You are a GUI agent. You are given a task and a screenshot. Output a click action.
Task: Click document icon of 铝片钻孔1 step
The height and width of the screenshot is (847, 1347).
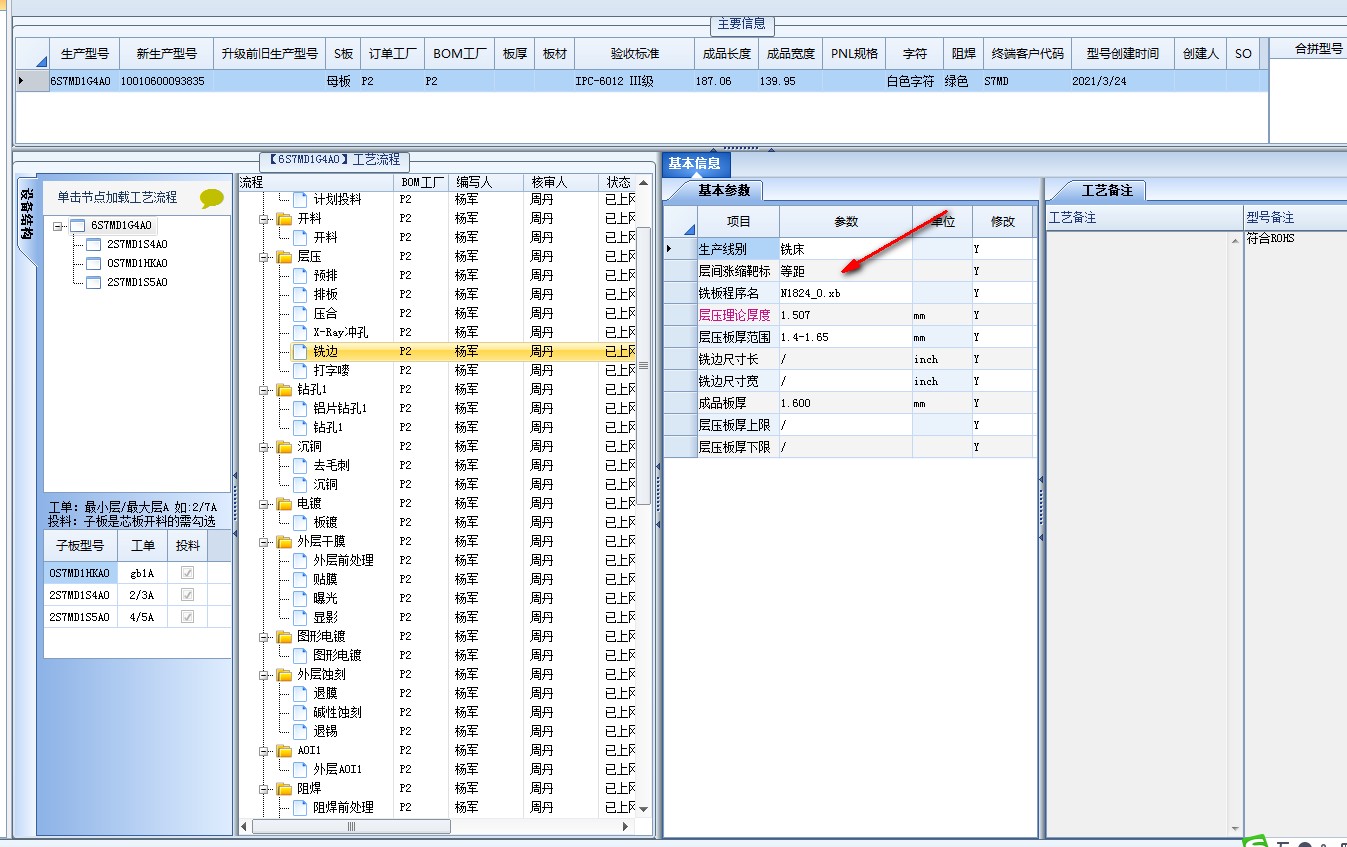[300, 409]
